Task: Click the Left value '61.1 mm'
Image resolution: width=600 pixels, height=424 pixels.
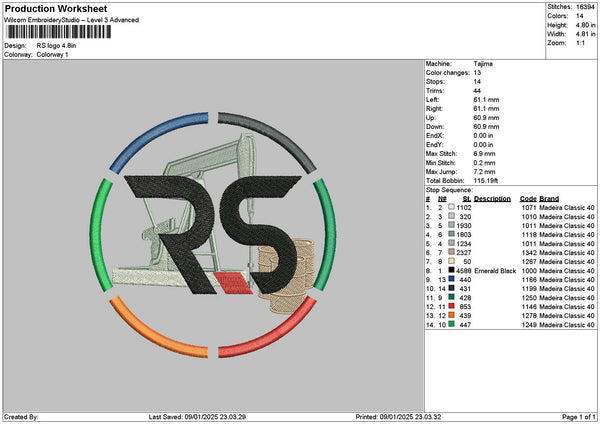Action: 486,99
